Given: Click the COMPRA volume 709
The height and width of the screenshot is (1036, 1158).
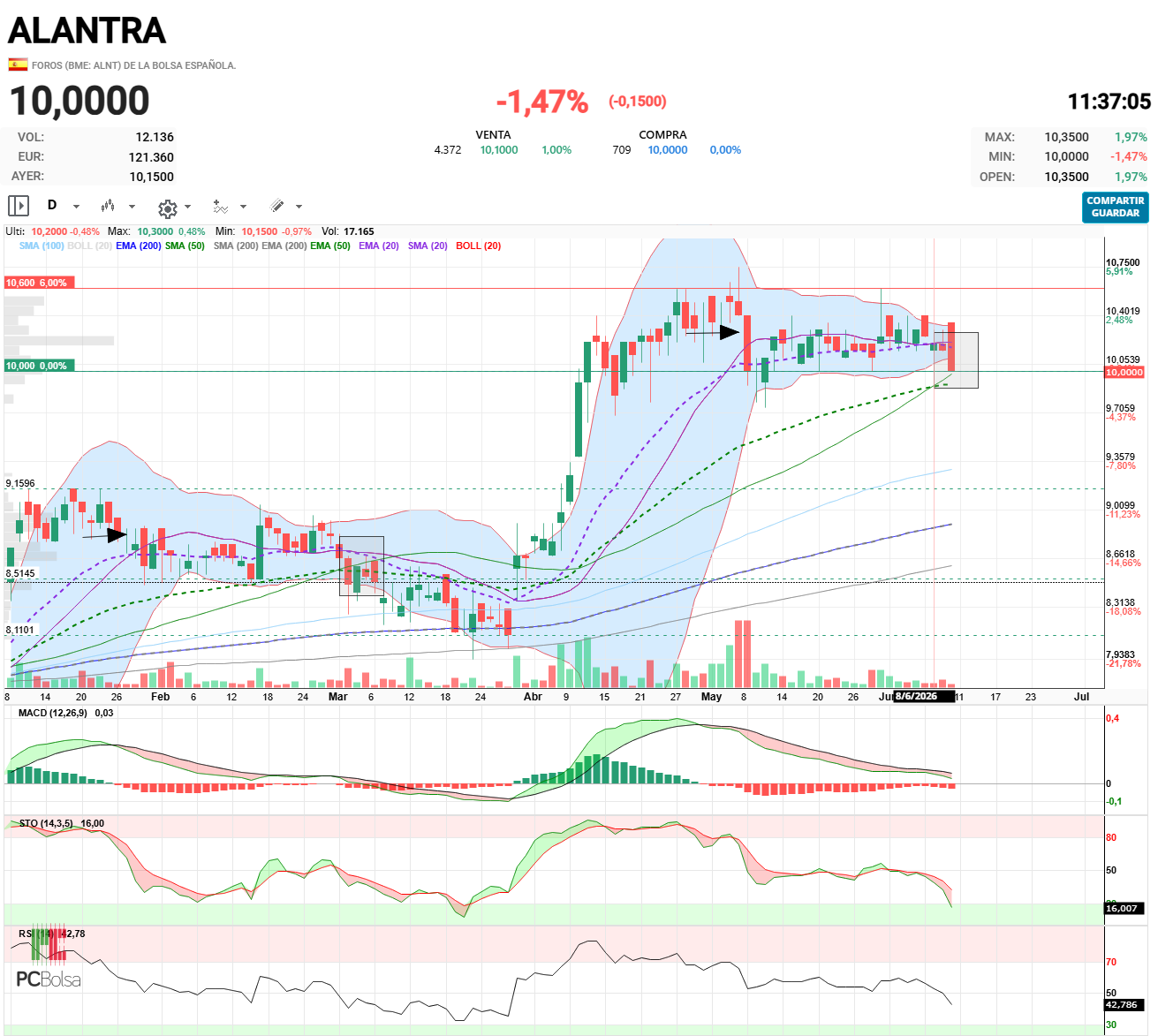Looking at the screenshot, I should point(622,150).
